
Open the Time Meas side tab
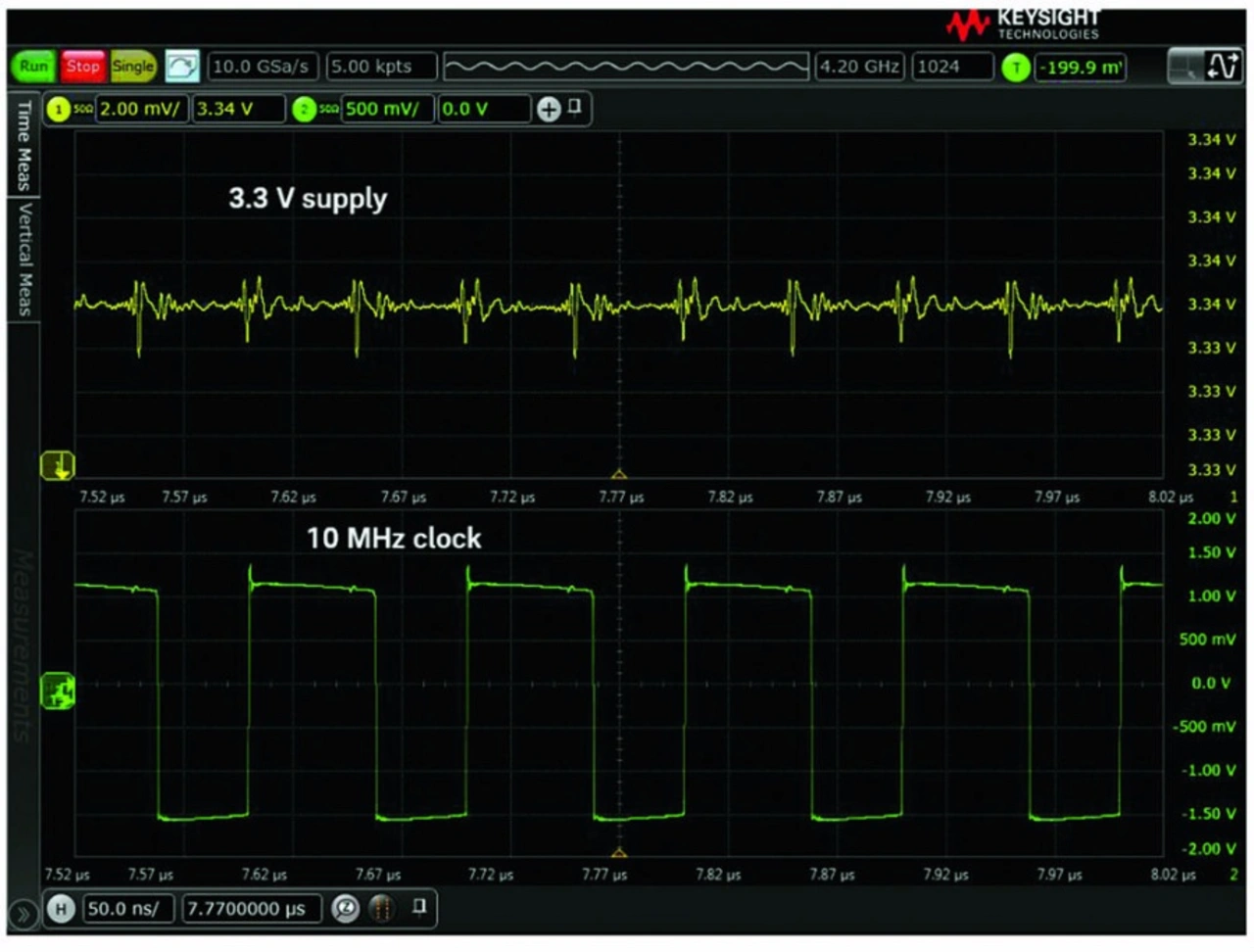pos(23,145)
